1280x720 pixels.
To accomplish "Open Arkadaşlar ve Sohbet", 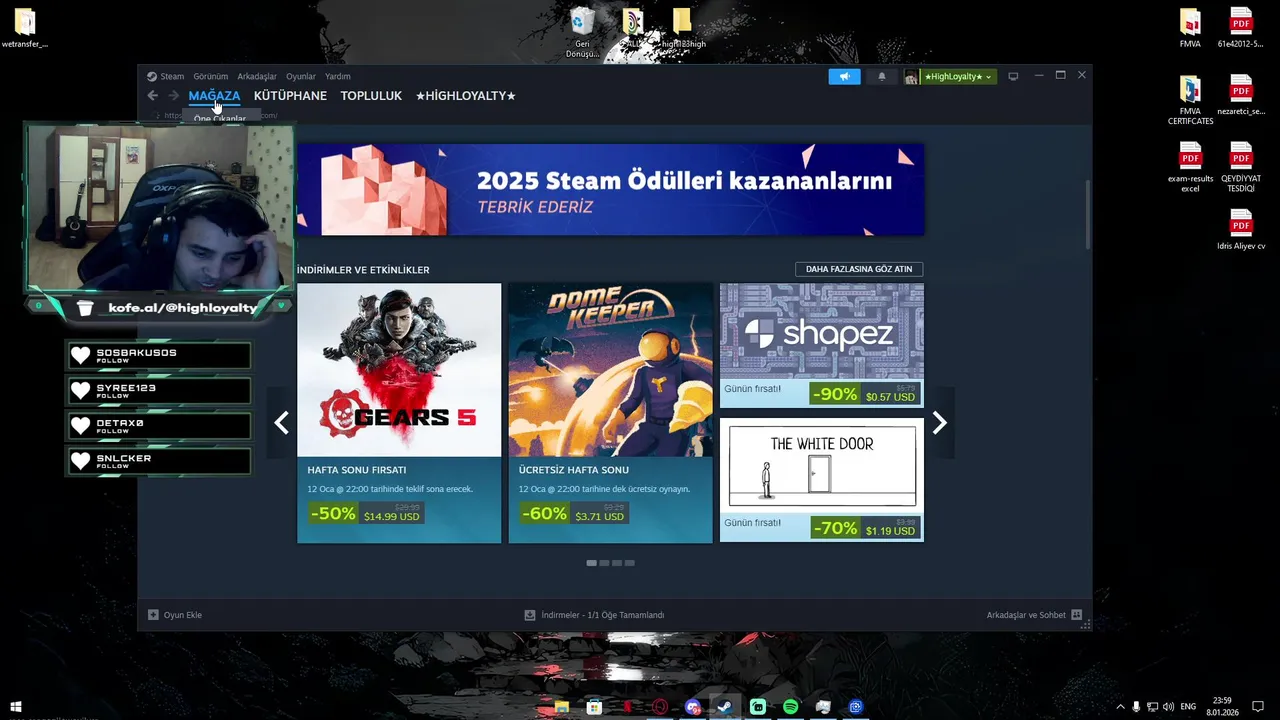I will [1034, 615].
